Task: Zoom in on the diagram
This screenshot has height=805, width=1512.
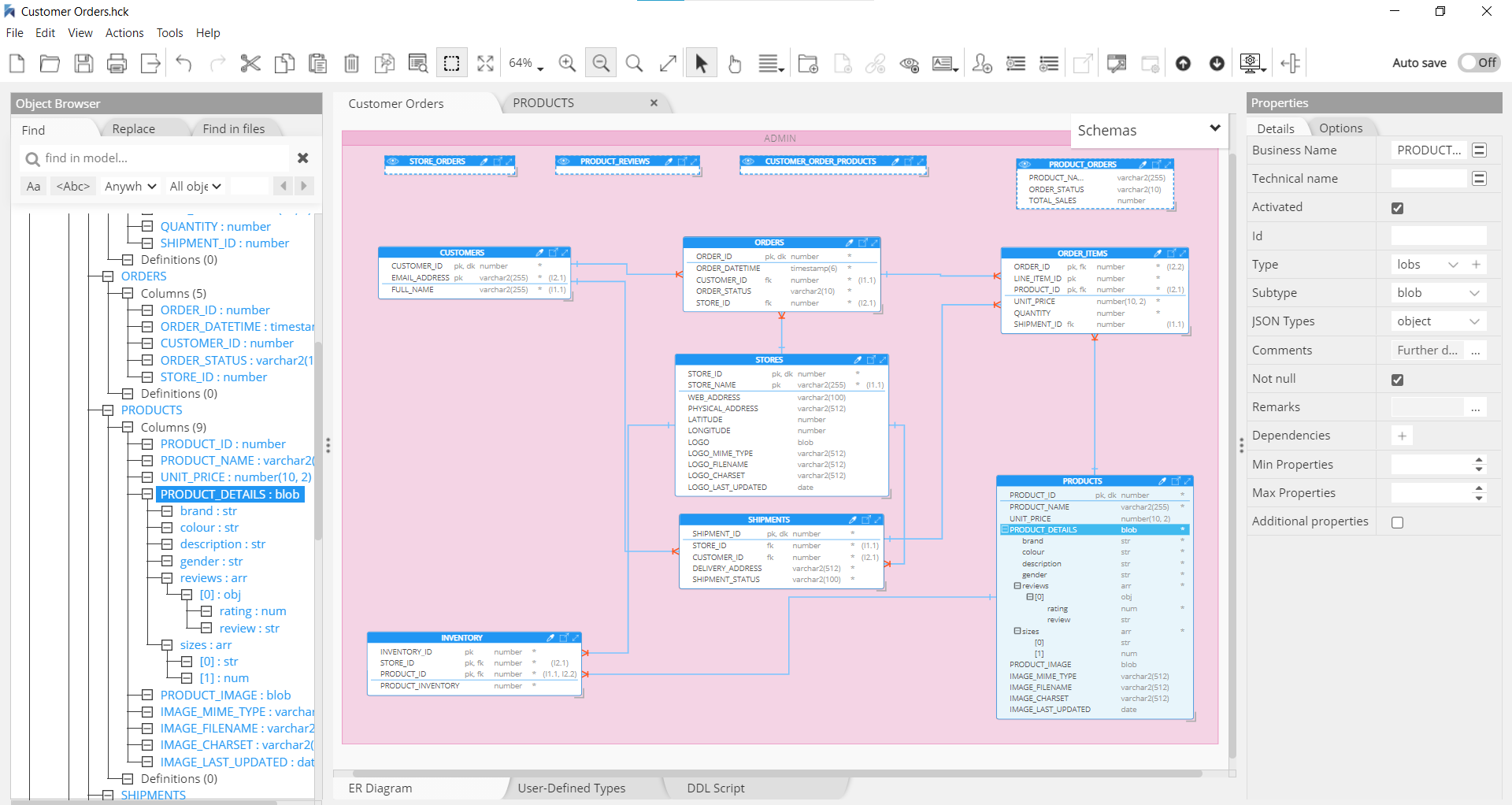Action: point(567,63)
